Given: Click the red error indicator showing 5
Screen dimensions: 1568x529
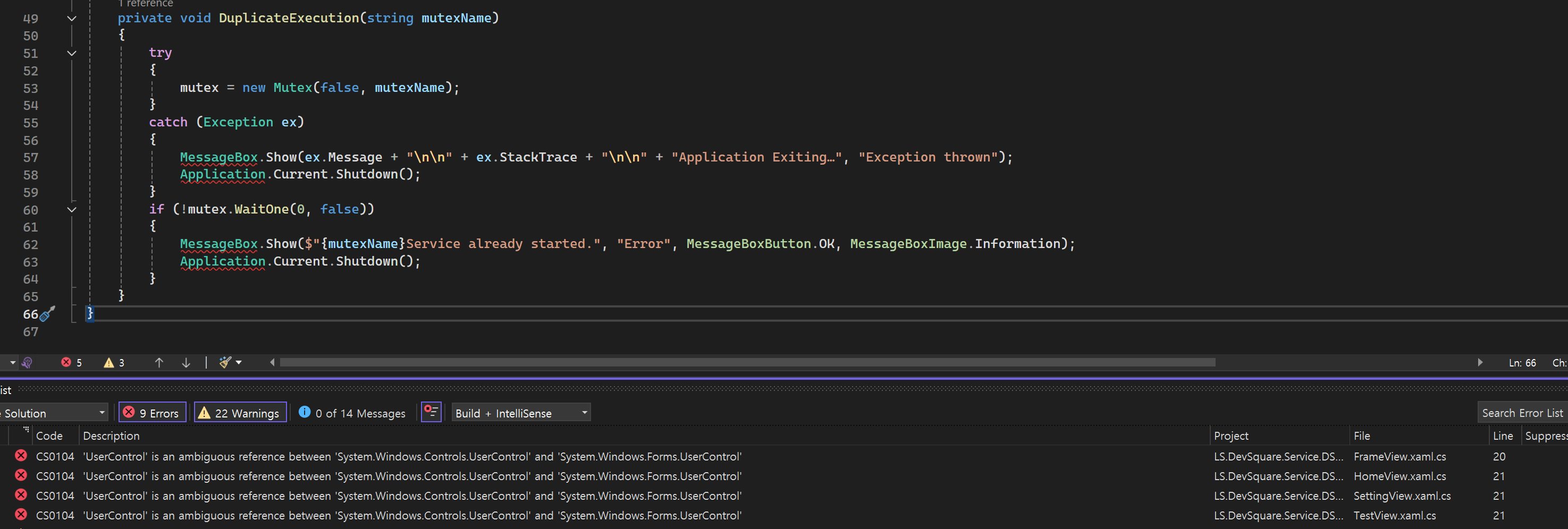Looking at the screenshot, I should 71,362.
